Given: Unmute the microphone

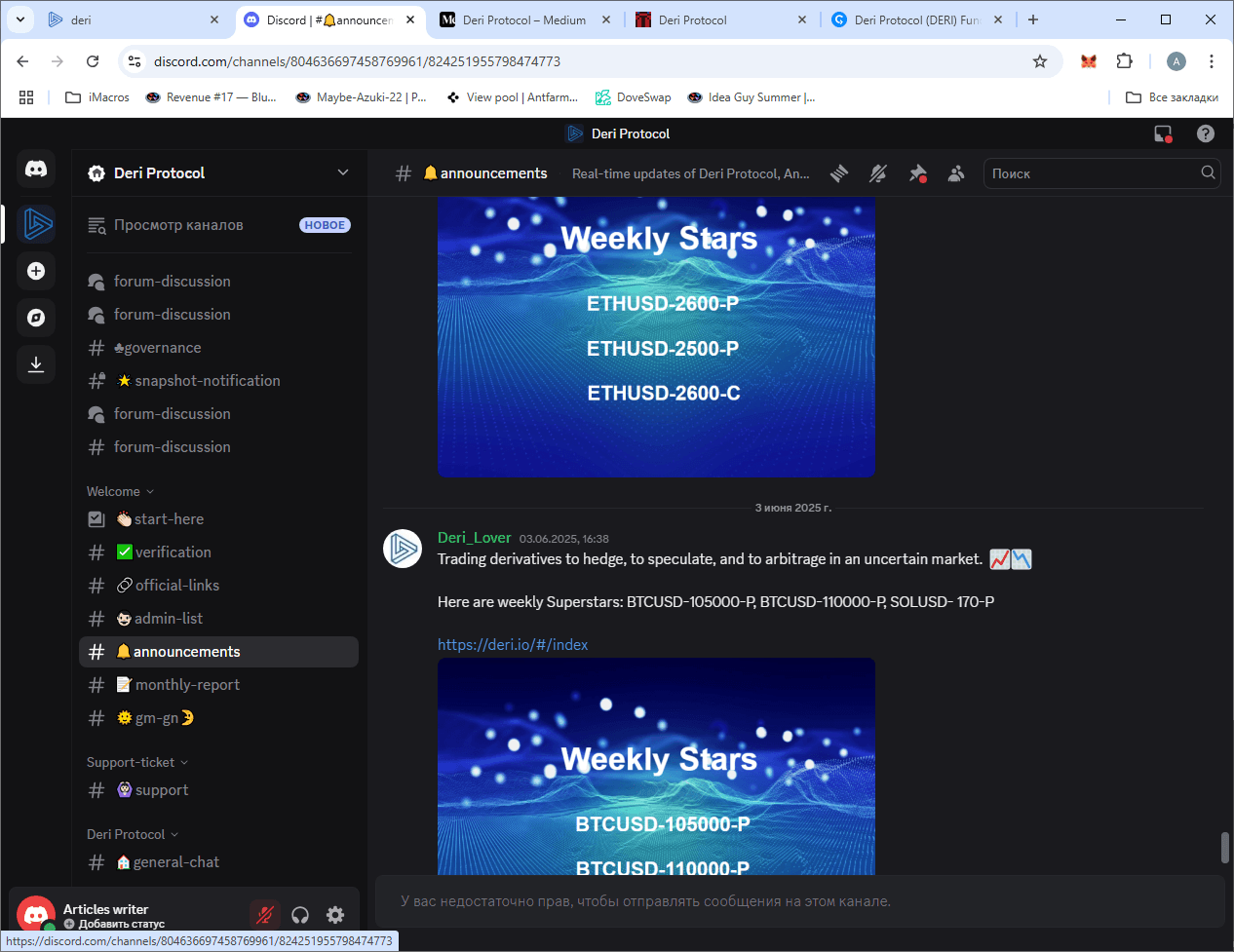Looking at the screenshot, I should (264, 914).
